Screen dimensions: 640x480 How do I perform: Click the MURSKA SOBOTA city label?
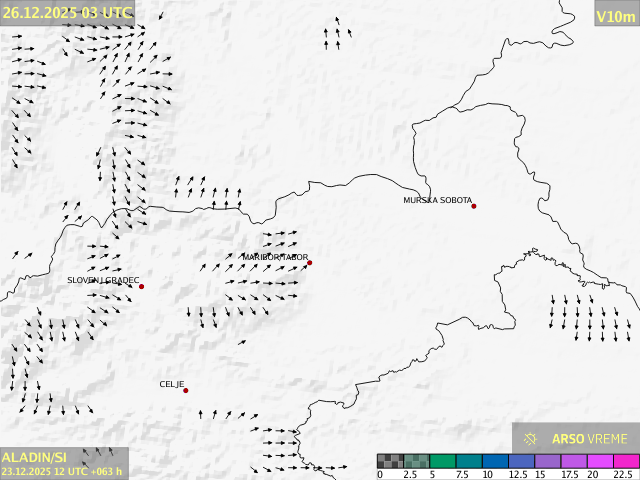(x=437, y=200)
